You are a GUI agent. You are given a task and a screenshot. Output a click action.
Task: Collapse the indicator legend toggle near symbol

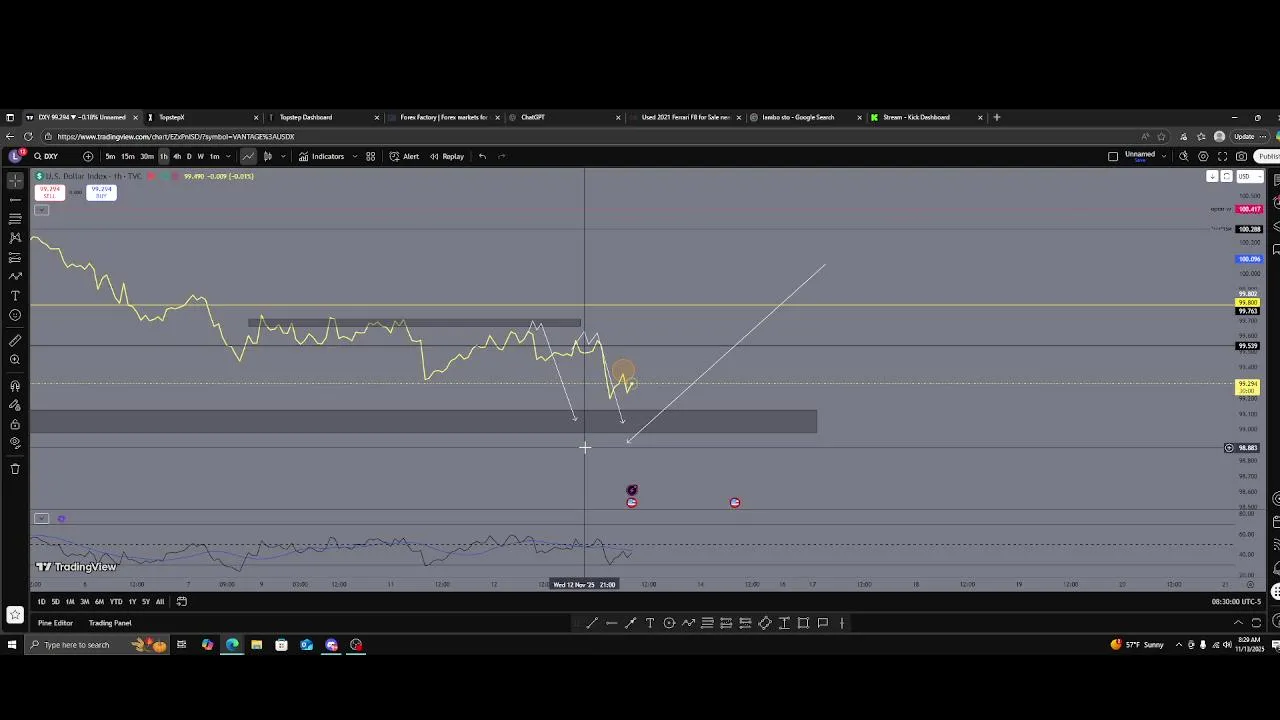click(41, 210)
